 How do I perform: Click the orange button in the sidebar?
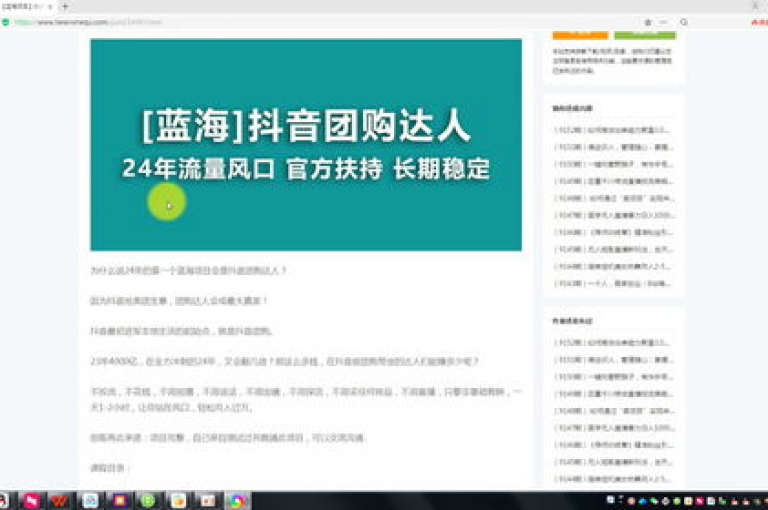pyautogui.click(x=580, y=35)
